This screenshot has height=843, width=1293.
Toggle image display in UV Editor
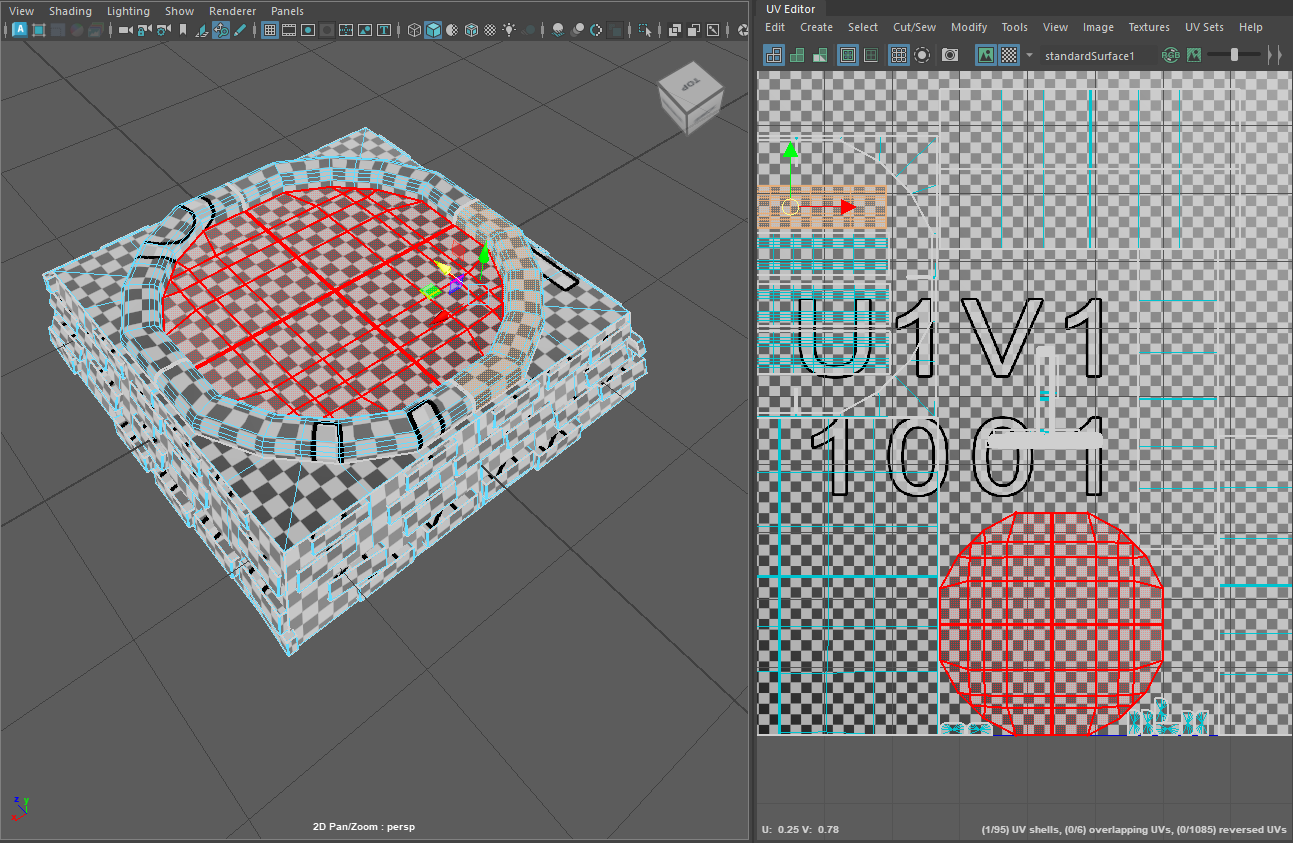point(986,55)
